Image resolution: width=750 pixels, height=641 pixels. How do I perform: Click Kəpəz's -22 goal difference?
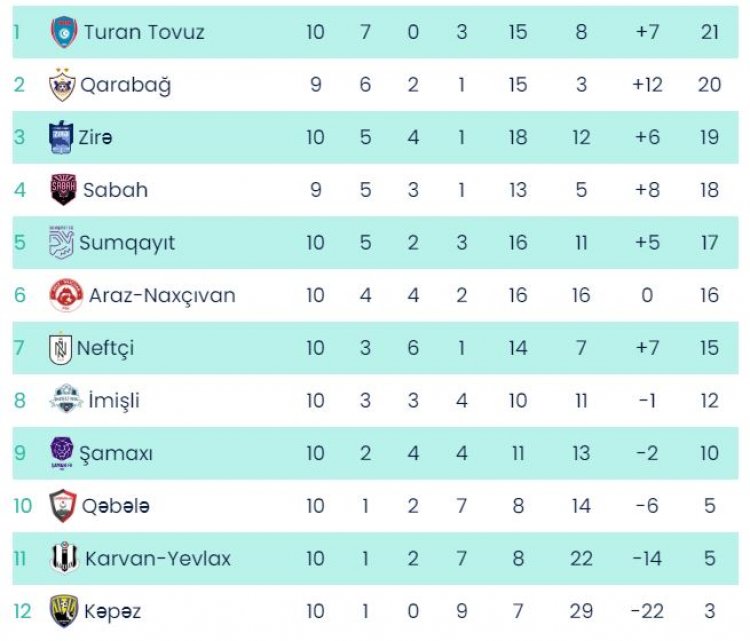(647, 611)
